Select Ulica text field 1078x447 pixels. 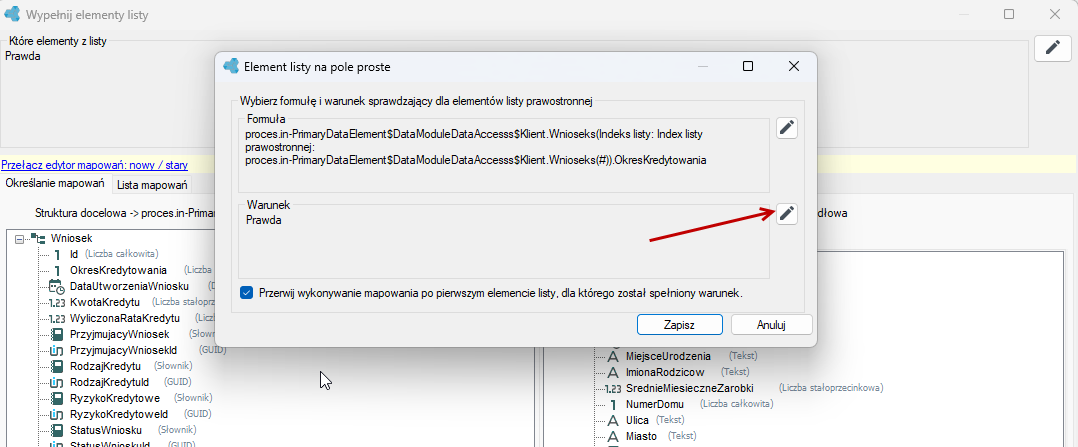click(x=639, y=419)
